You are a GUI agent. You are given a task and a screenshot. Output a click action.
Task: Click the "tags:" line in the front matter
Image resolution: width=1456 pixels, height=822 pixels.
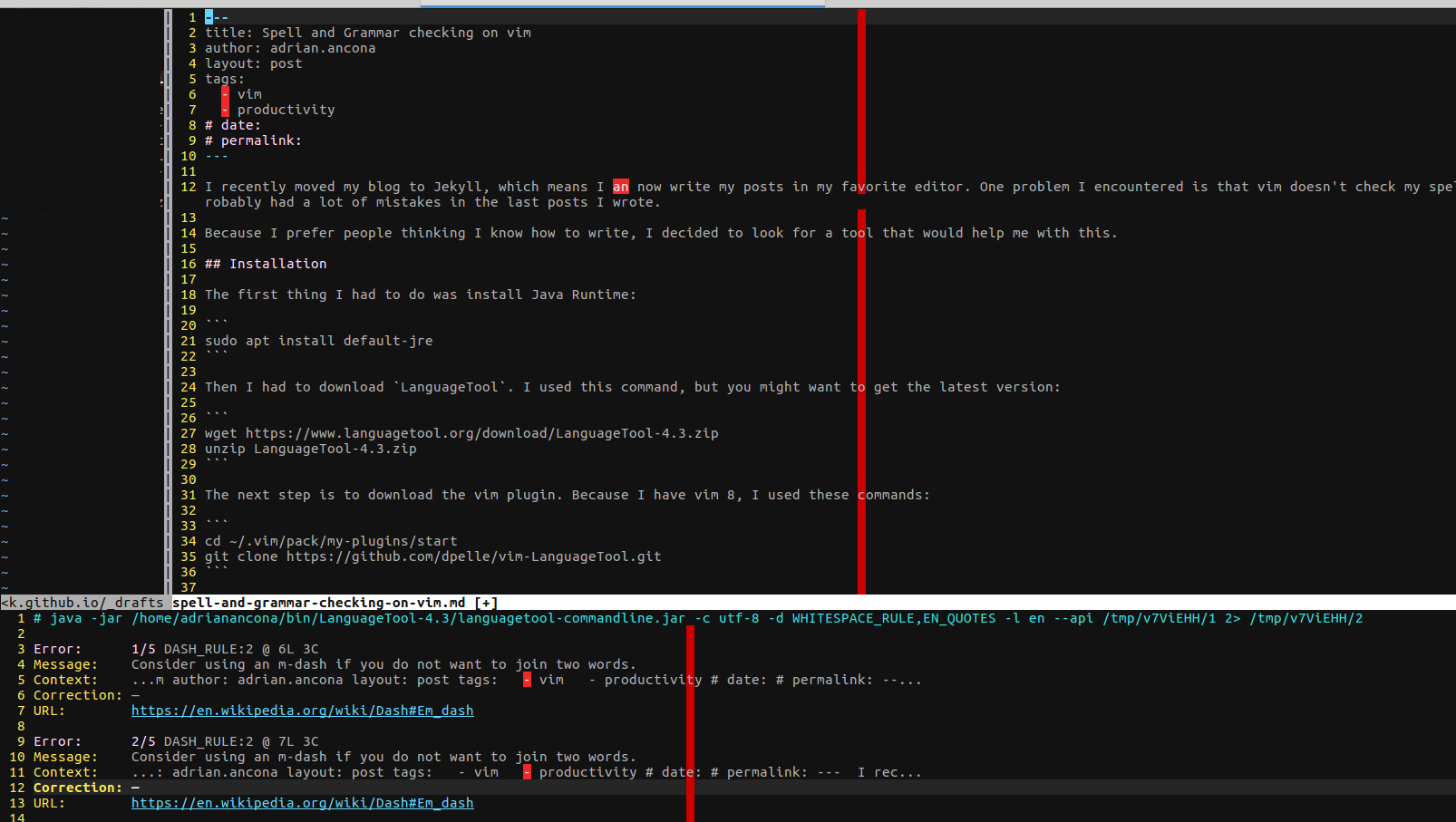[x=225, y=79]
